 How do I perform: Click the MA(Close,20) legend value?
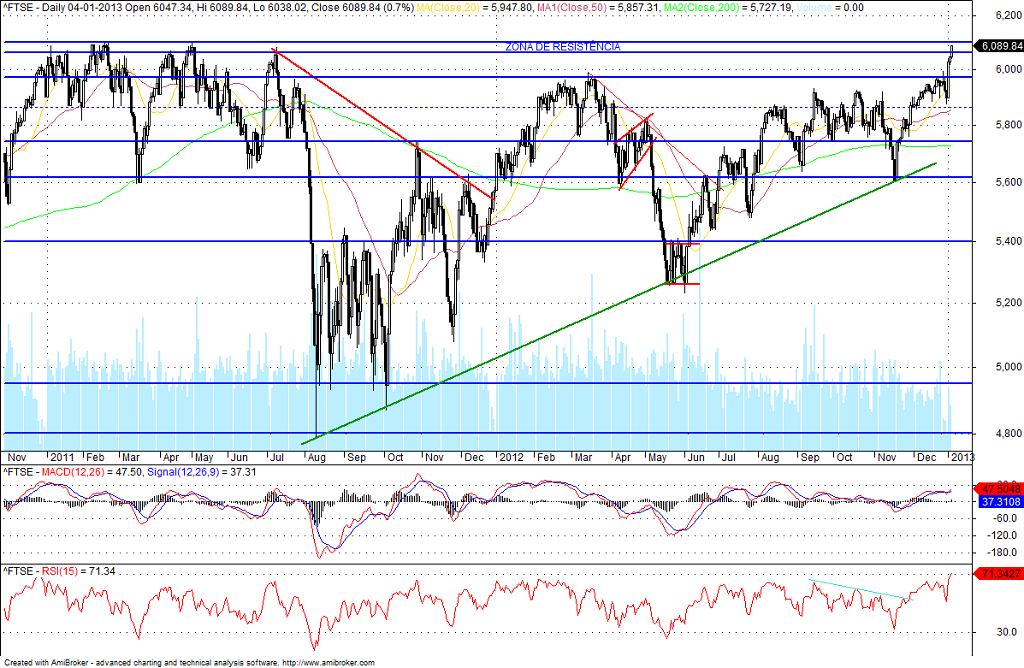pos(475,7)
